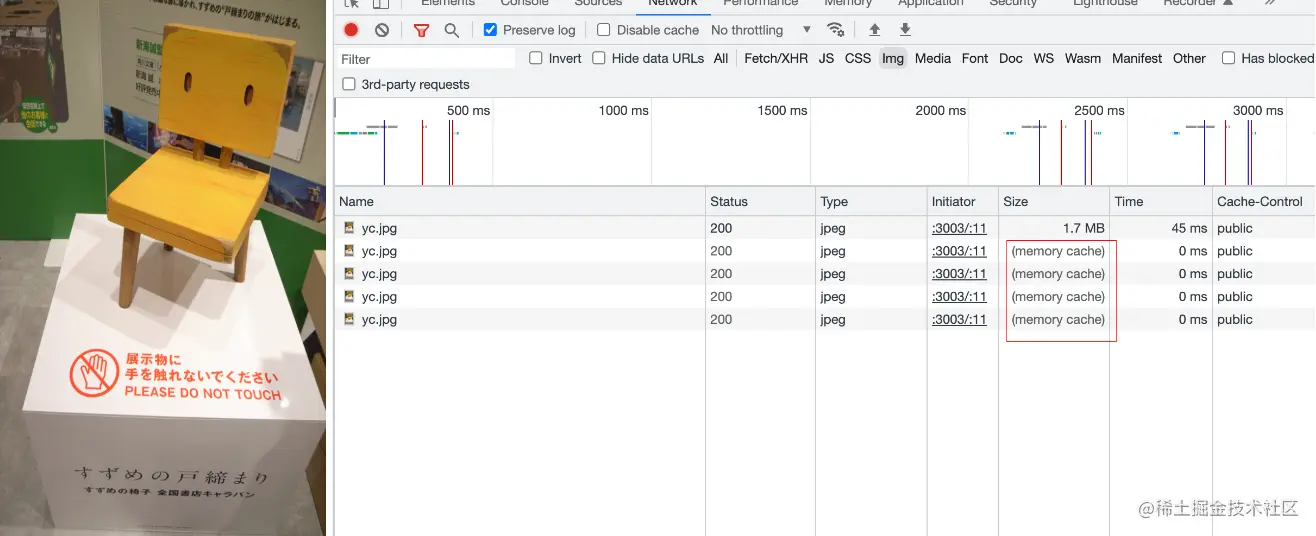Sort by the Cache-Control column header
This screenshot has width=1316, height=536.
[1264, 201]
